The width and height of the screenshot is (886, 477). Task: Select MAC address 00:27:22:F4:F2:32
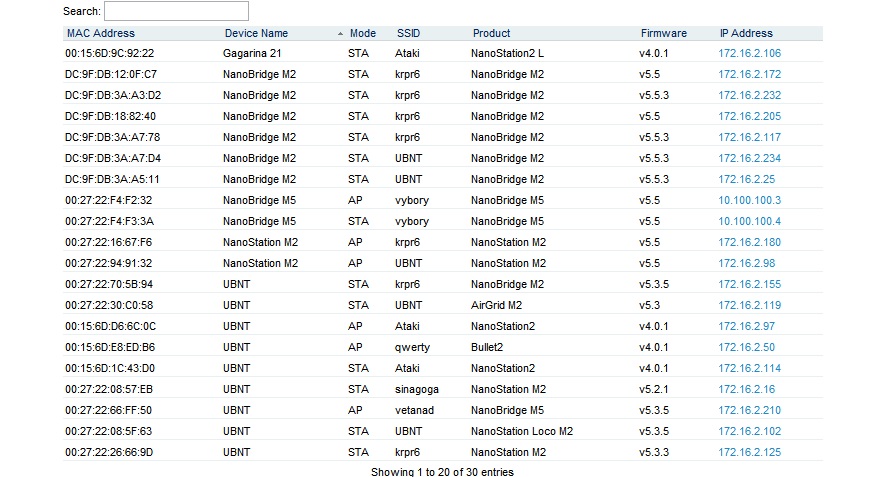point(108,200)
